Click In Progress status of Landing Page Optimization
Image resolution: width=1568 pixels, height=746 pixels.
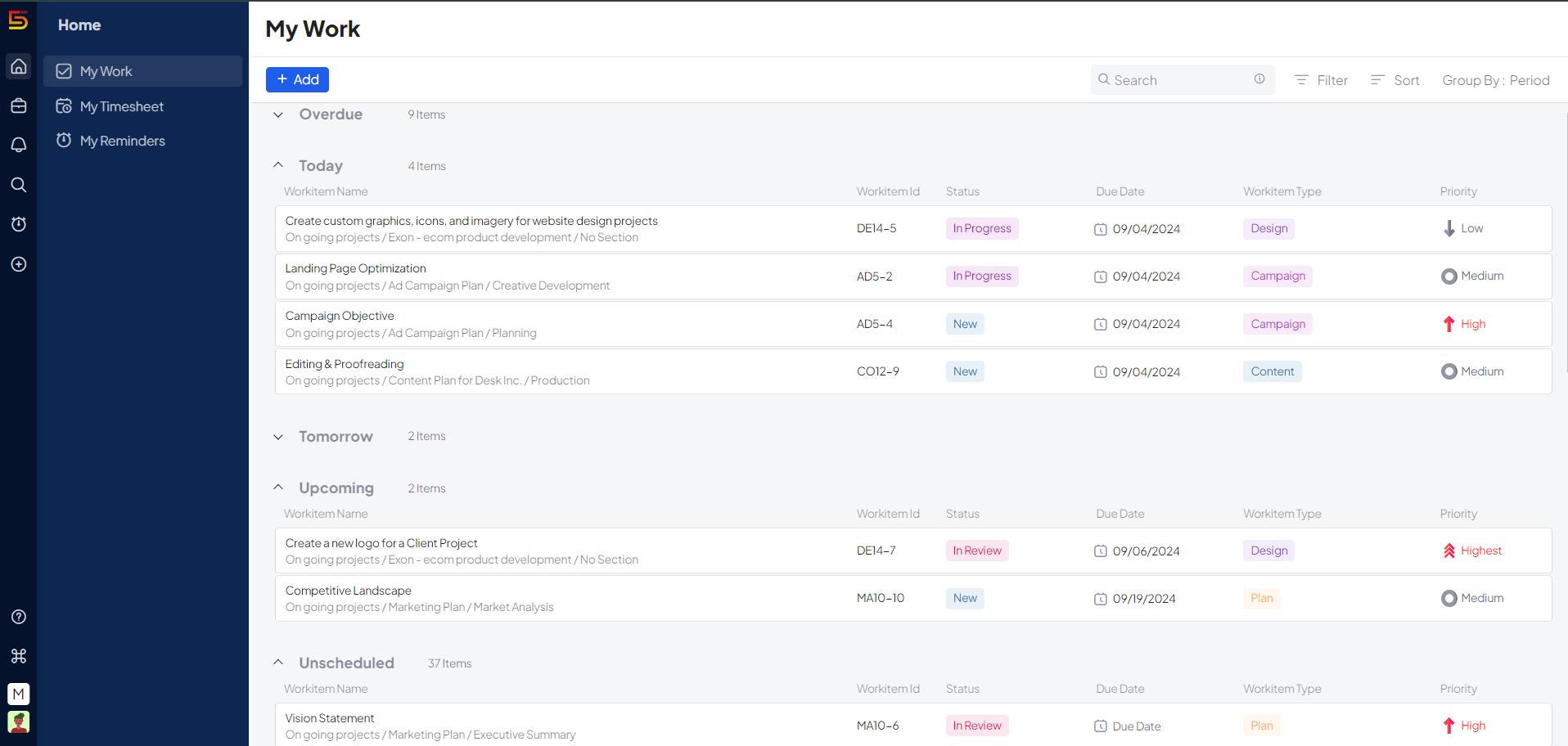tap(981, 276)
